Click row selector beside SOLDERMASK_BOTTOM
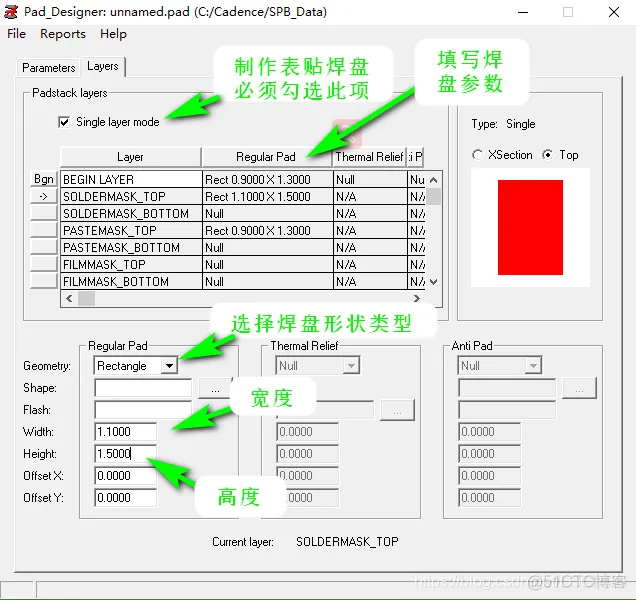The width and height of the screenshot is (636, 600). pos(43,213)
